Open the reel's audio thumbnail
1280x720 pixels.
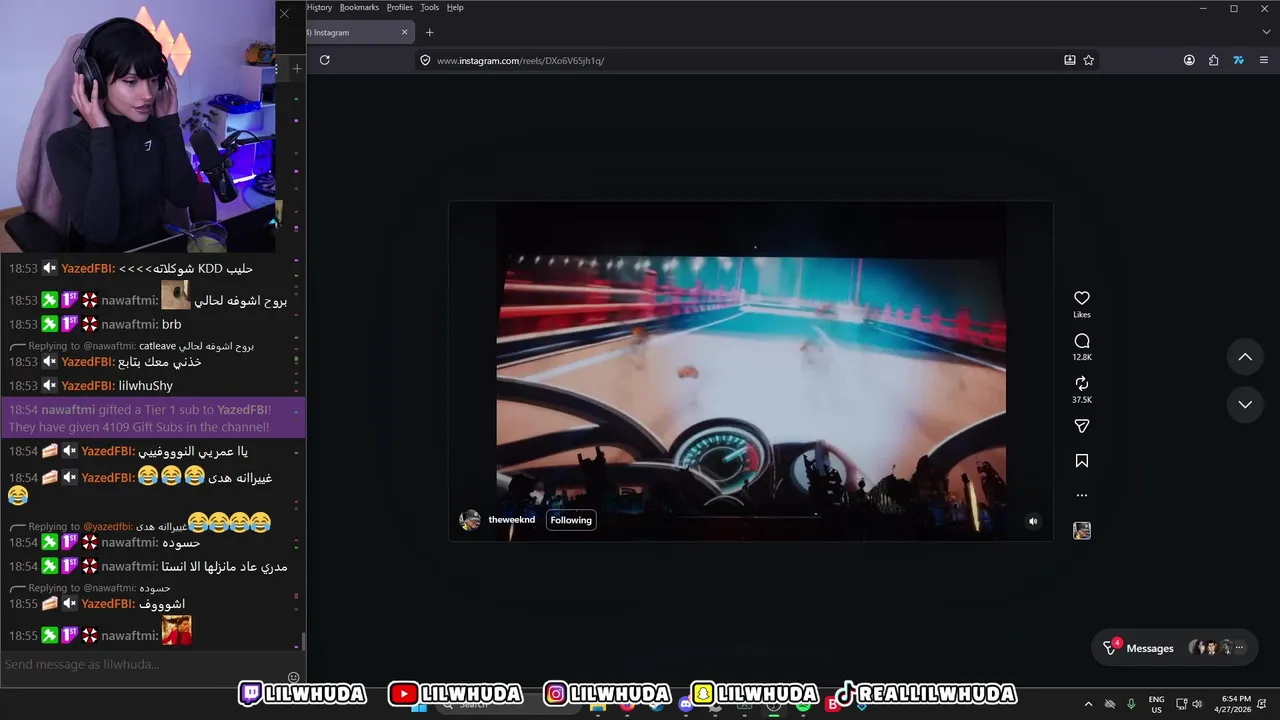coord(1081,531)
